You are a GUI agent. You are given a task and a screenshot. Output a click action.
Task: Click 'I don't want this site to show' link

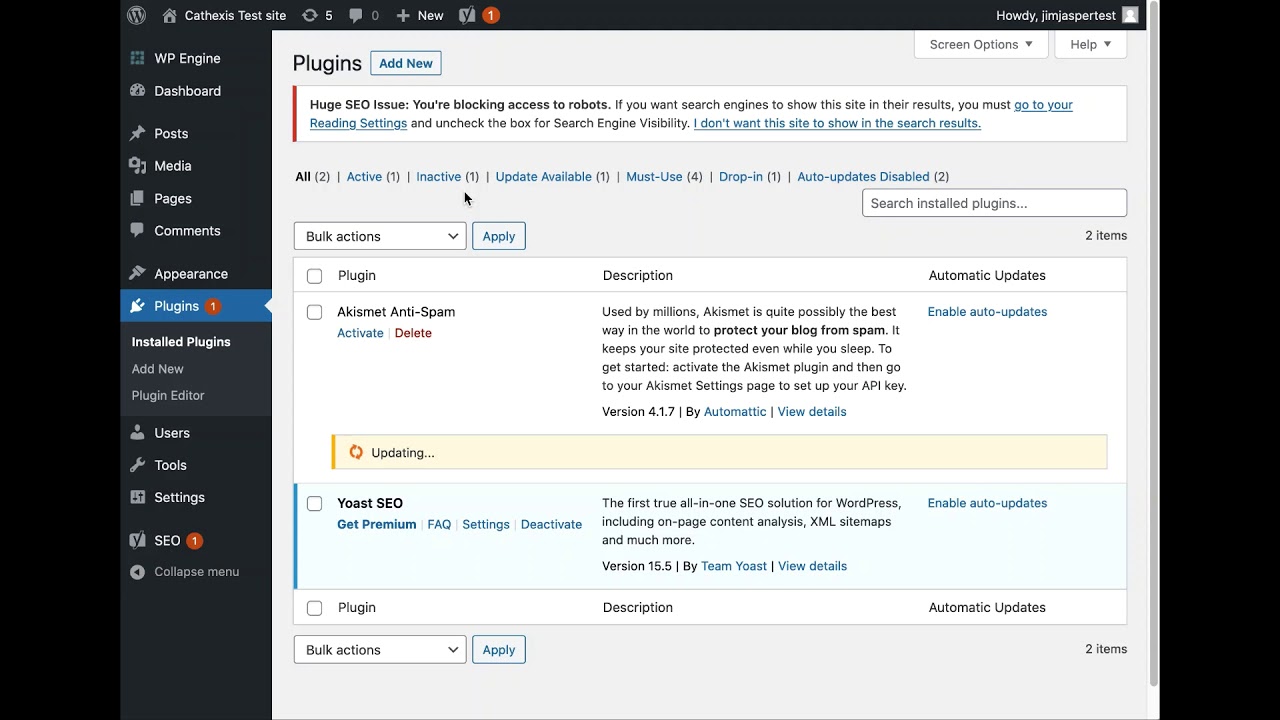point(837,123)
